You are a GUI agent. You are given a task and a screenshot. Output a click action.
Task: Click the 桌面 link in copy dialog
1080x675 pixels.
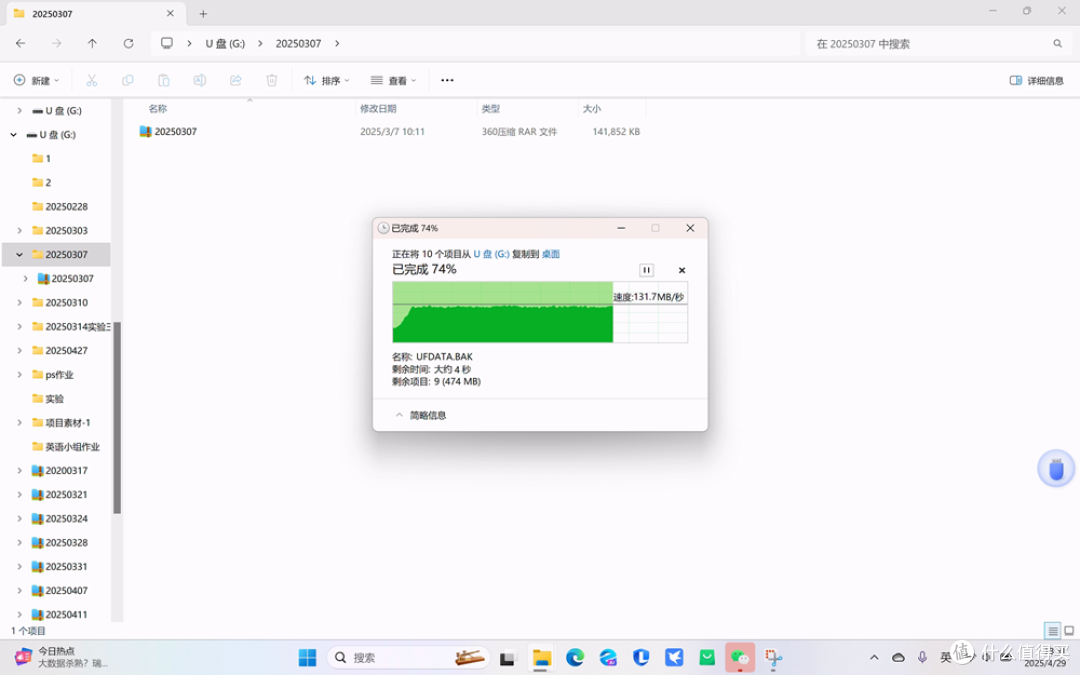(551, 254)
